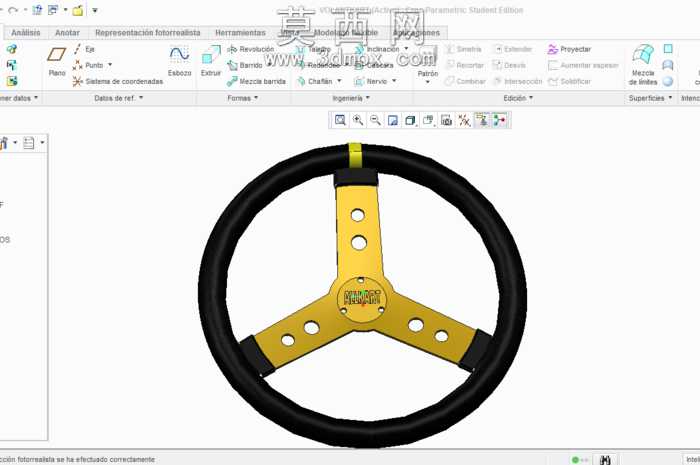Click the Intersección button
Image resolution: width=700 pixels, height=465 pixels.
[x=517, y=81]
